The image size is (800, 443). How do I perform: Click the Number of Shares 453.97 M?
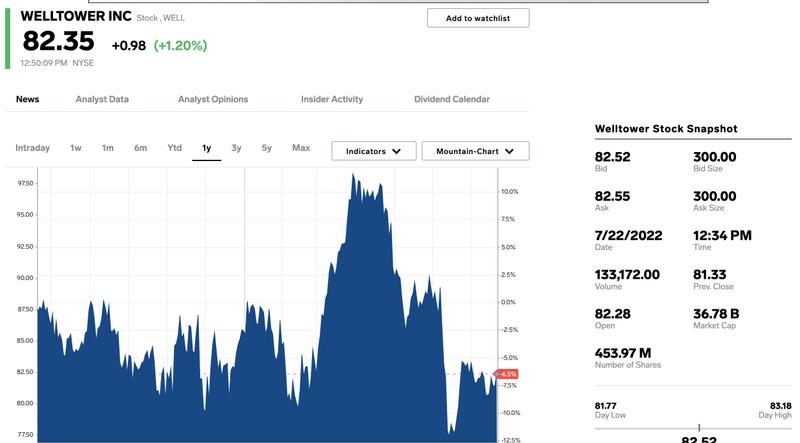pos(623,353)
